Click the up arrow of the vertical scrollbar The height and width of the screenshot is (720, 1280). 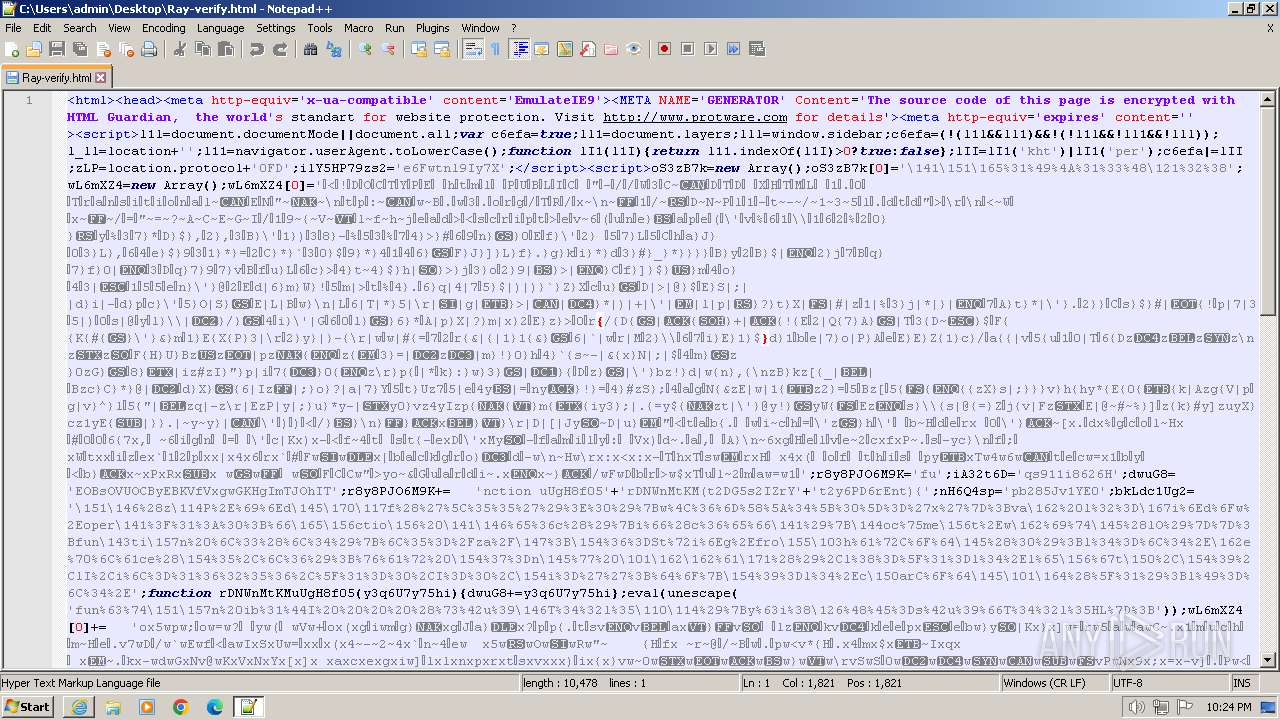(1270, 98)
